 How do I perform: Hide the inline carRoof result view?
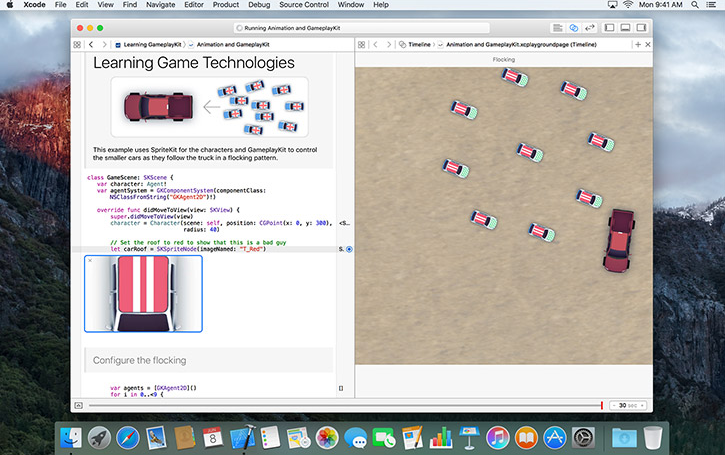tap(90, 260)
